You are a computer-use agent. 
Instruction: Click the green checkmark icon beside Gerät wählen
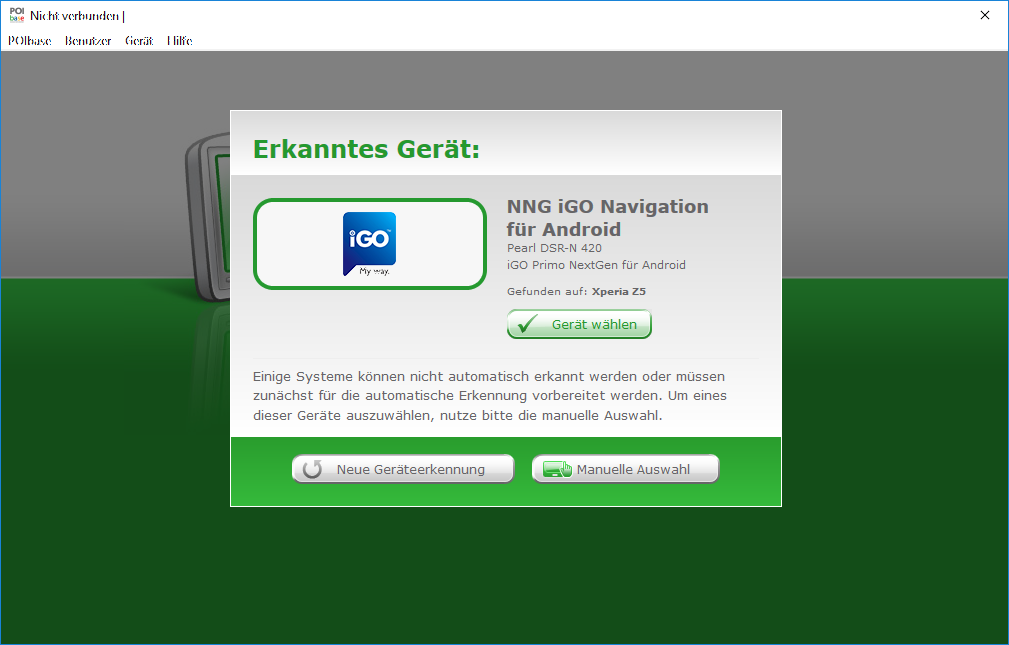[x=527, y=325]
